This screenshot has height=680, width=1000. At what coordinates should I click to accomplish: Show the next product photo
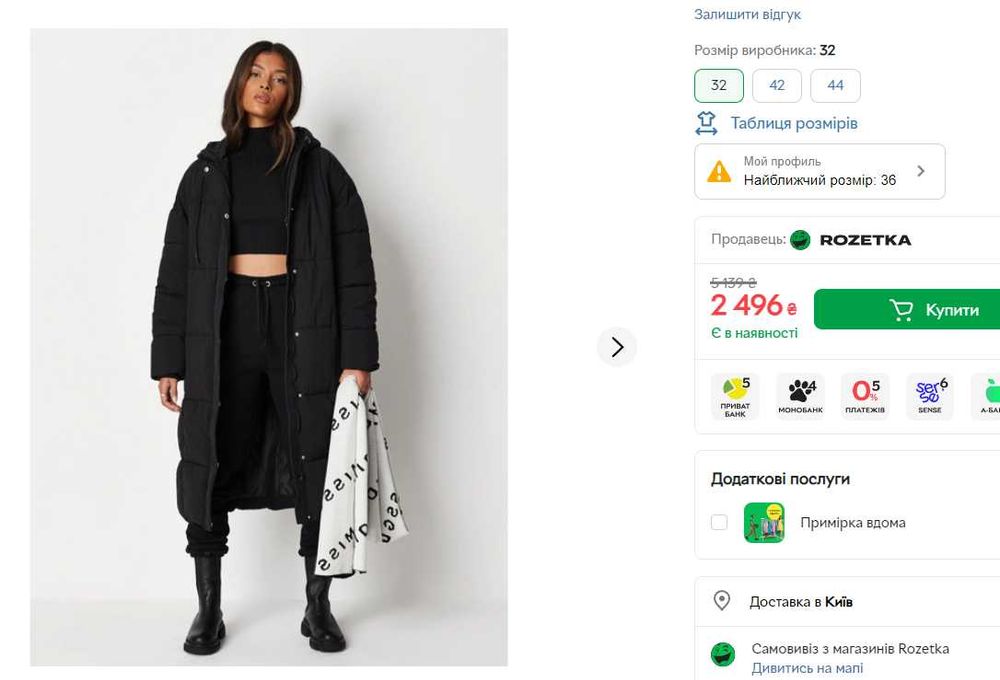pyautogui.click(x=617, y=347)
